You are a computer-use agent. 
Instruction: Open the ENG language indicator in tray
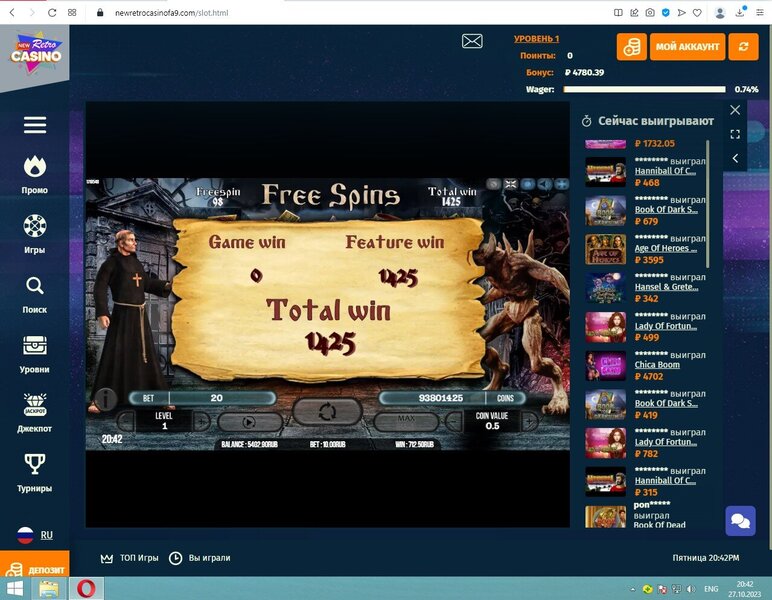tap(711, 589)
